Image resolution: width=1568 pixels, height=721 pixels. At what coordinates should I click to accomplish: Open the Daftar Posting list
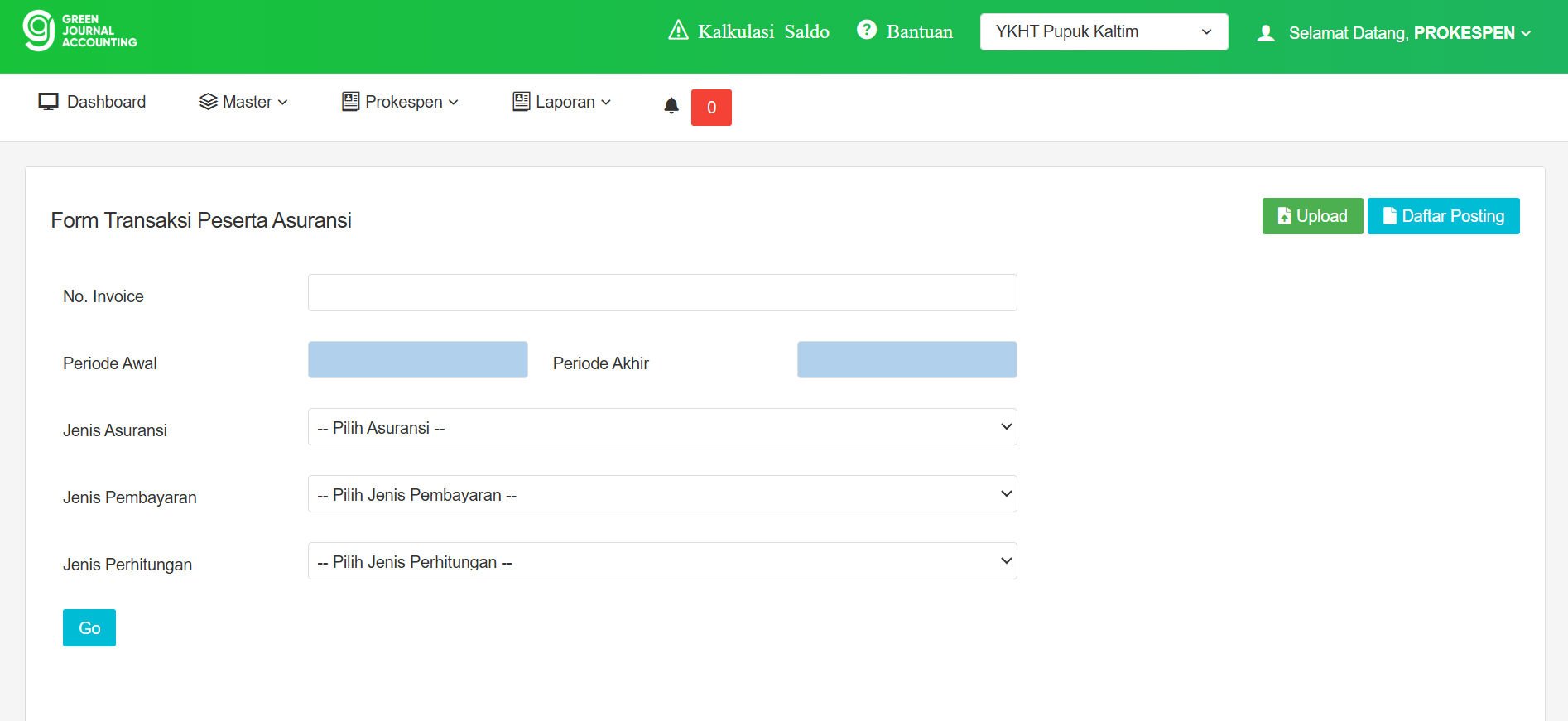pyautogui.click(x=1442, y=216)
